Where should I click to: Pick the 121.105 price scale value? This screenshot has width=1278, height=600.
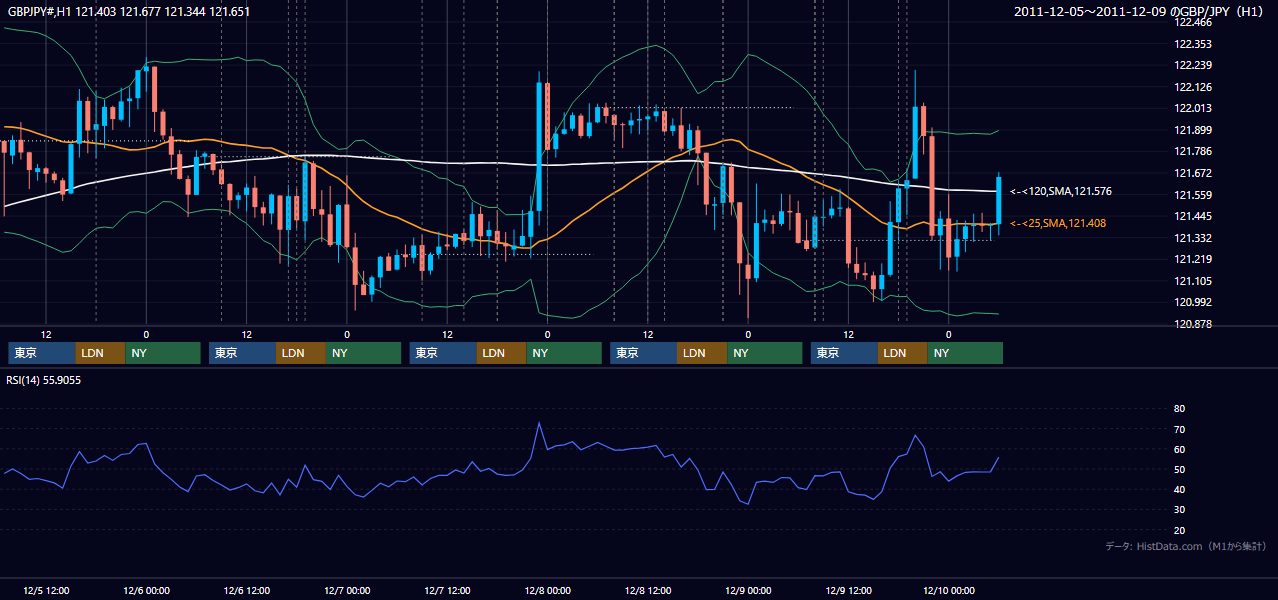[x=1191, y=281]
